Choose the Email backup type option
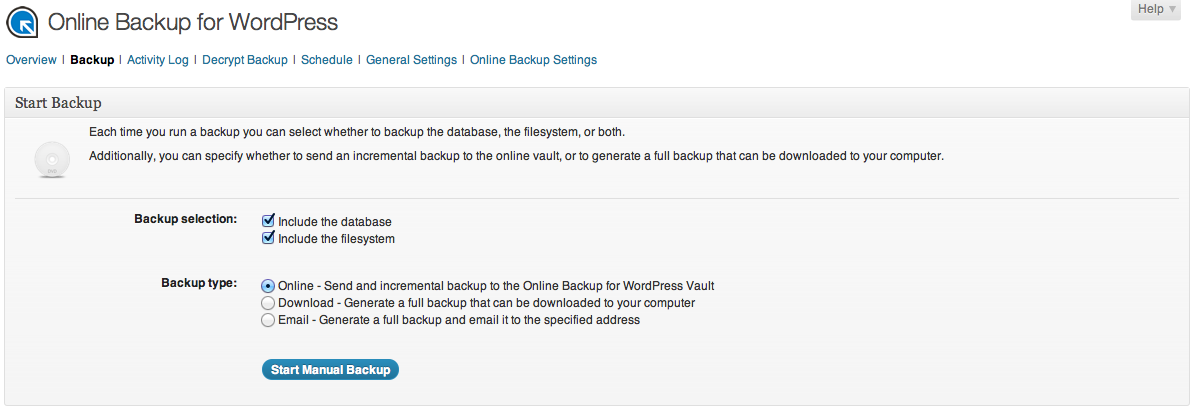 [267, 321]
